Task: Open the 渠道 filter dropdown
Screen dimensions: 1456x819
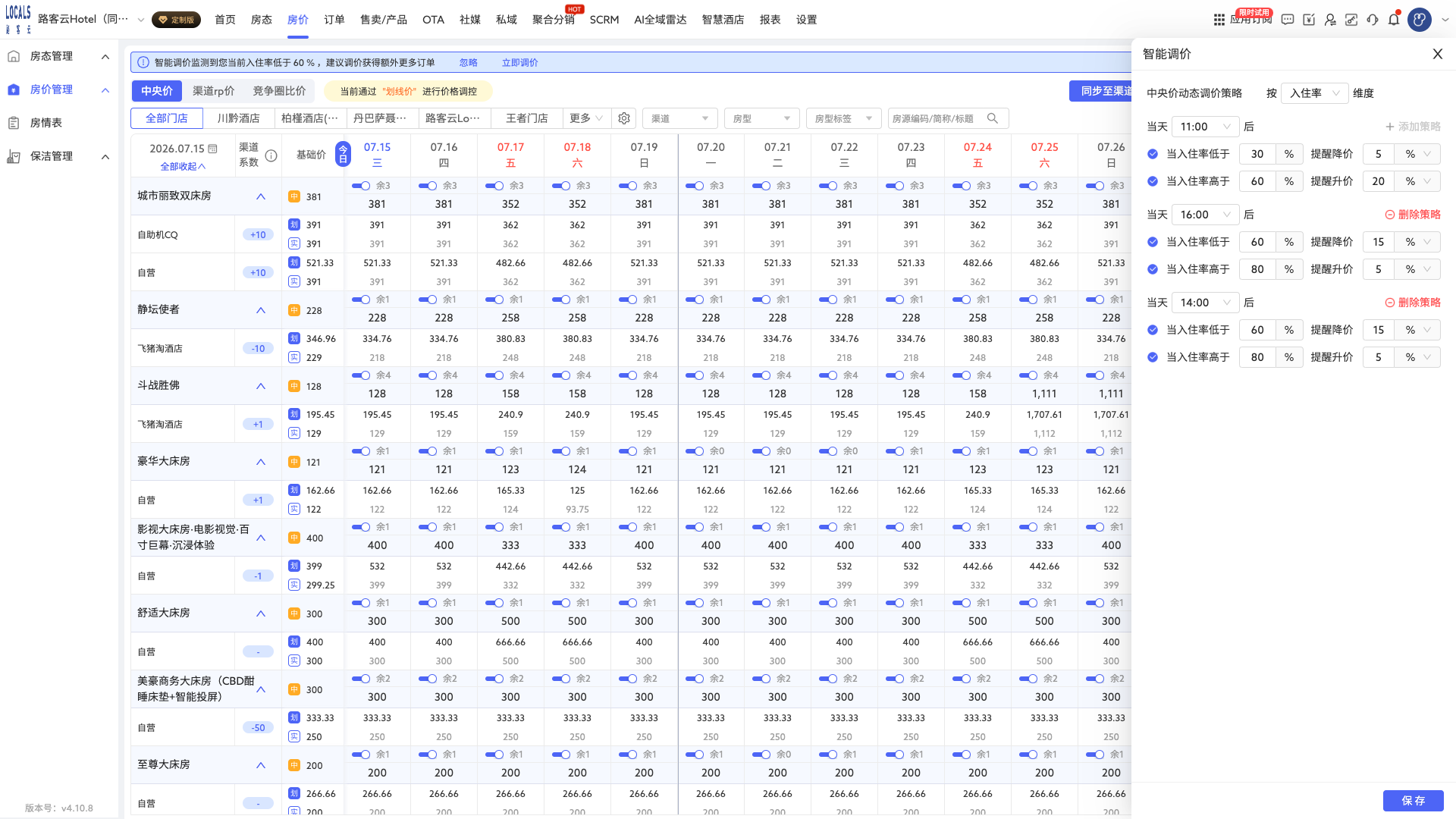Action: (x=679, y=118)
